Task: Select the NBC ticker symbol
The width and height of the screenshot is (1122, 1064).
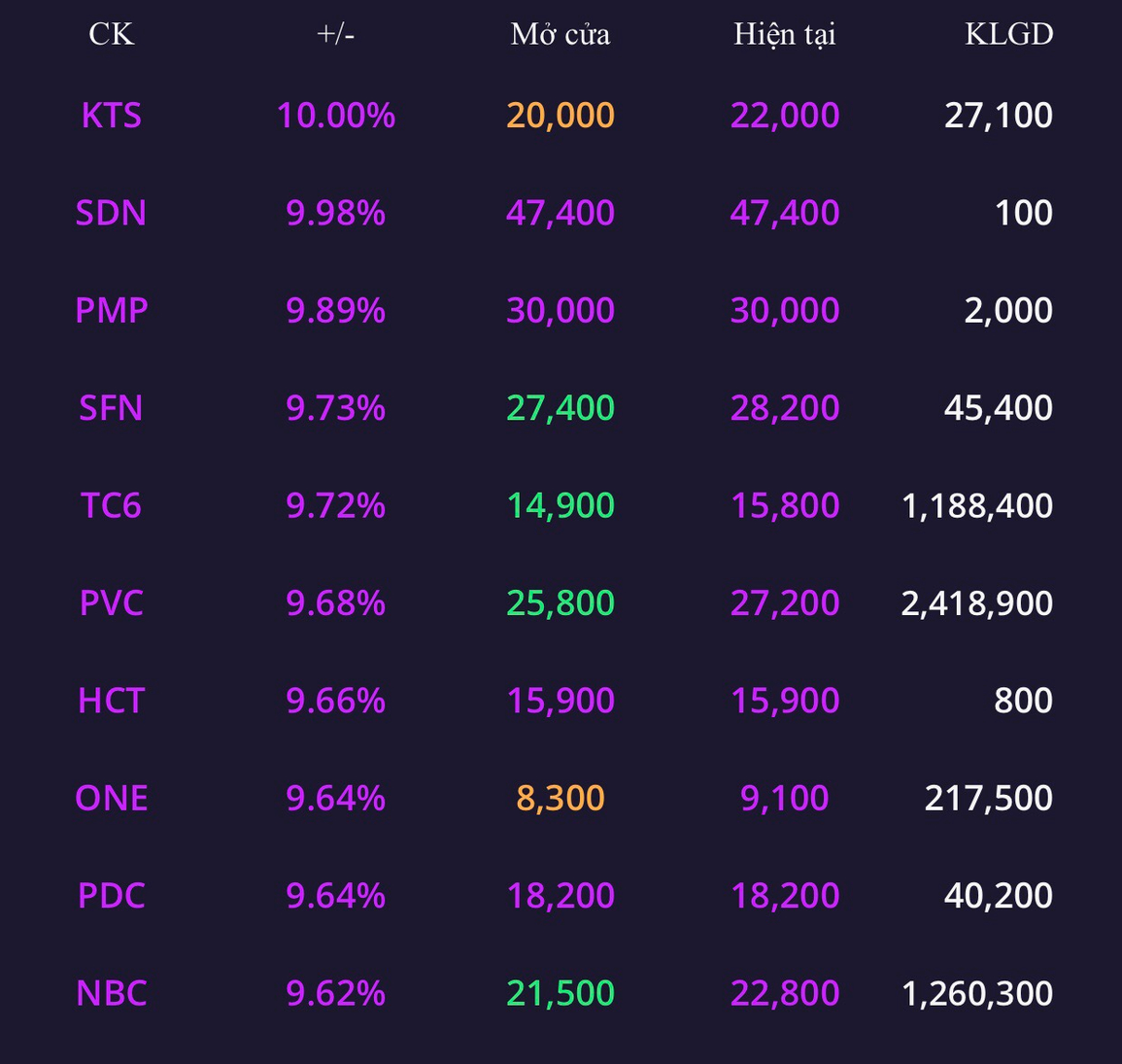Action: [111, 993]
